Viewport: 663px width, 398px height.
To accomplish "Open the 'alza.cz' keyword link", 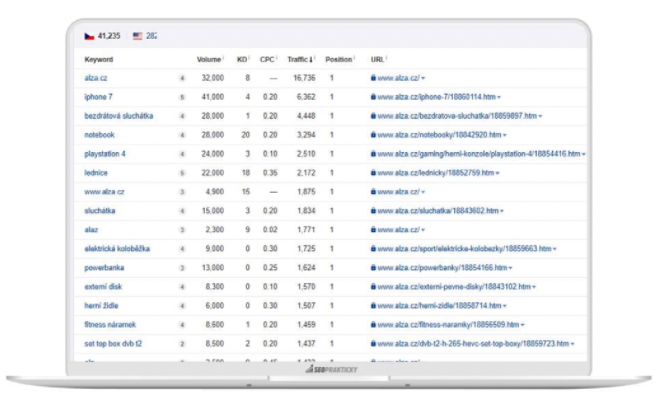I will [x=96, y=78].
